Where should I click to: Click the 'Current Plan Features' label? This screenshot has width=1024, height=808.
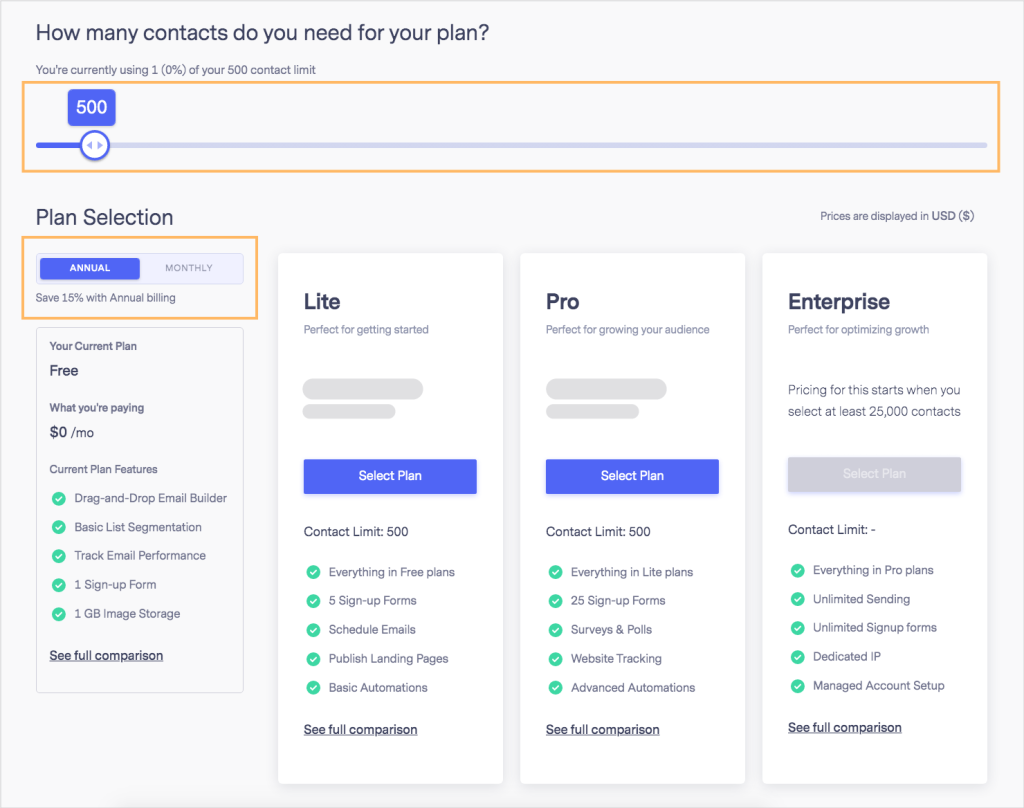pyautogui.click(x=103, y=469)
